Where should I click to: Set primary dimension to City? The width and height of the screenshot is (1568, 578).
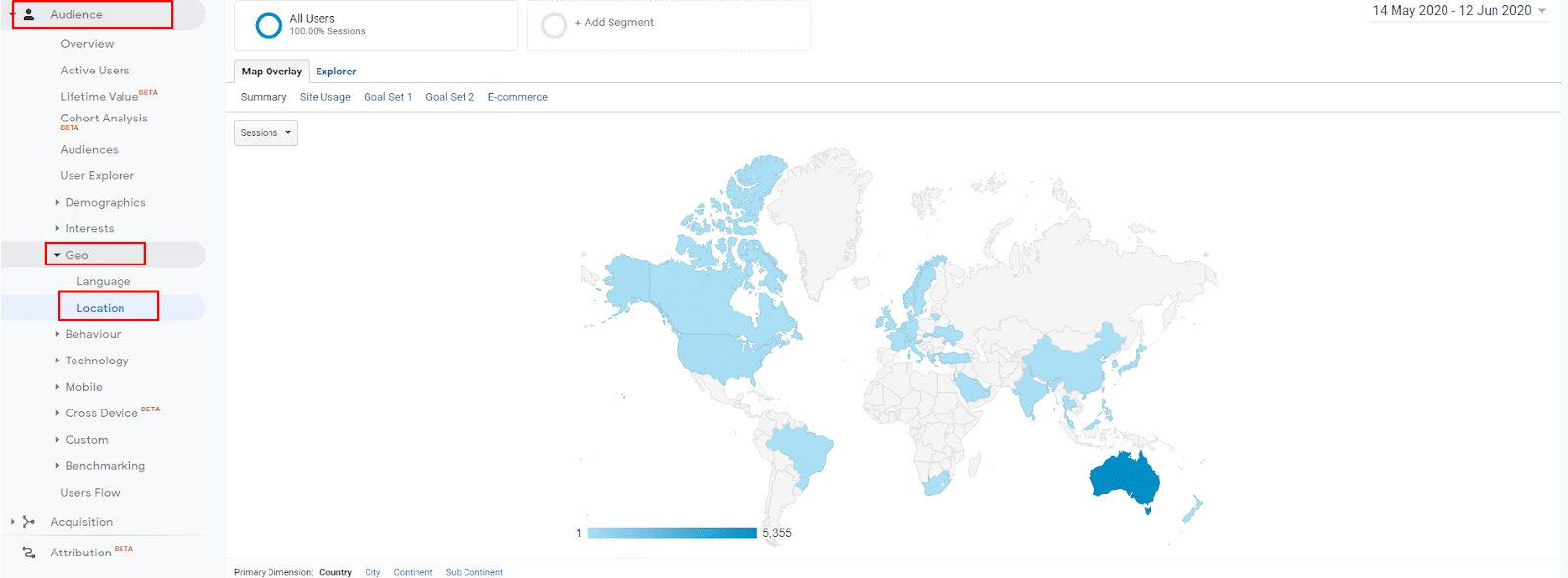tap(372, 572)
